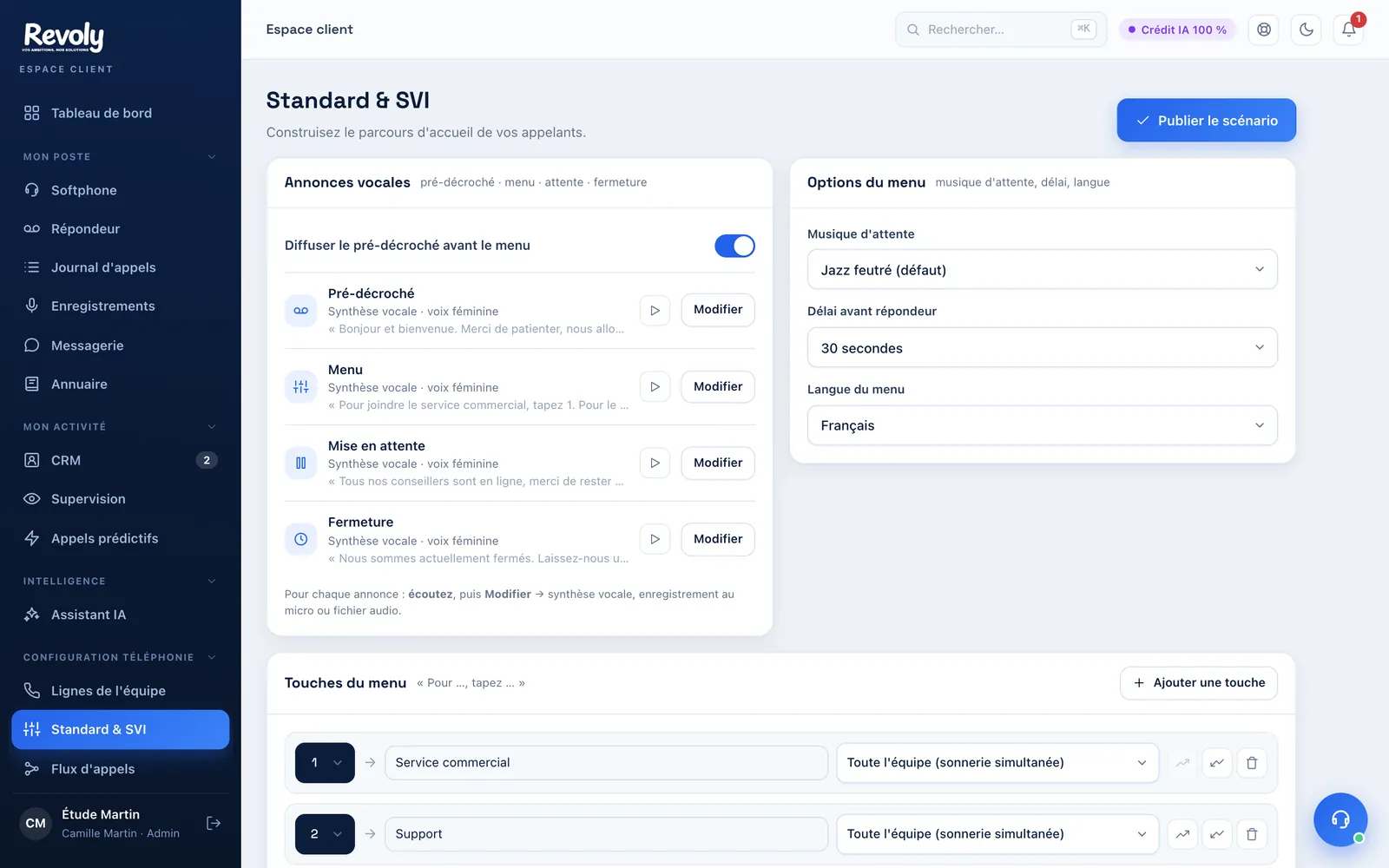
Task: Open the notifications bell
Action: [1348, 30]
